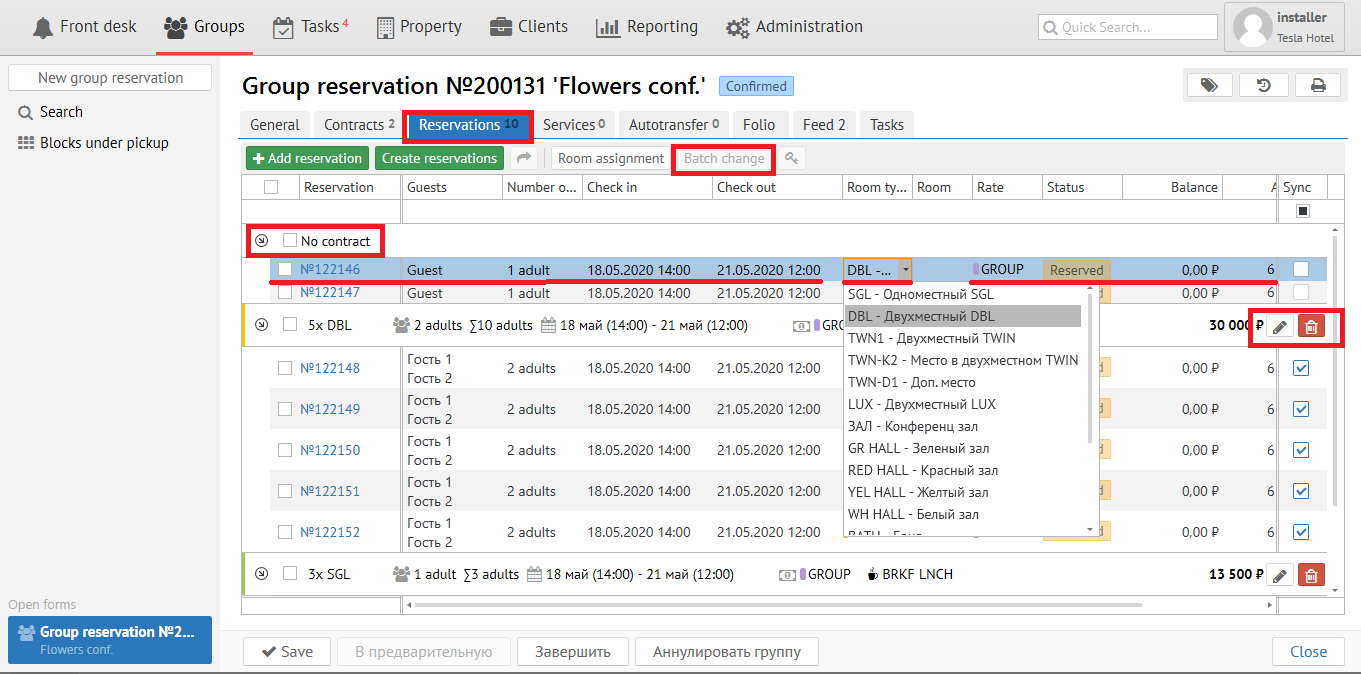This screenshot has height=674, width=1361.
Task: Delete the 3x SGL block
Action: [x=1312, y=575]
